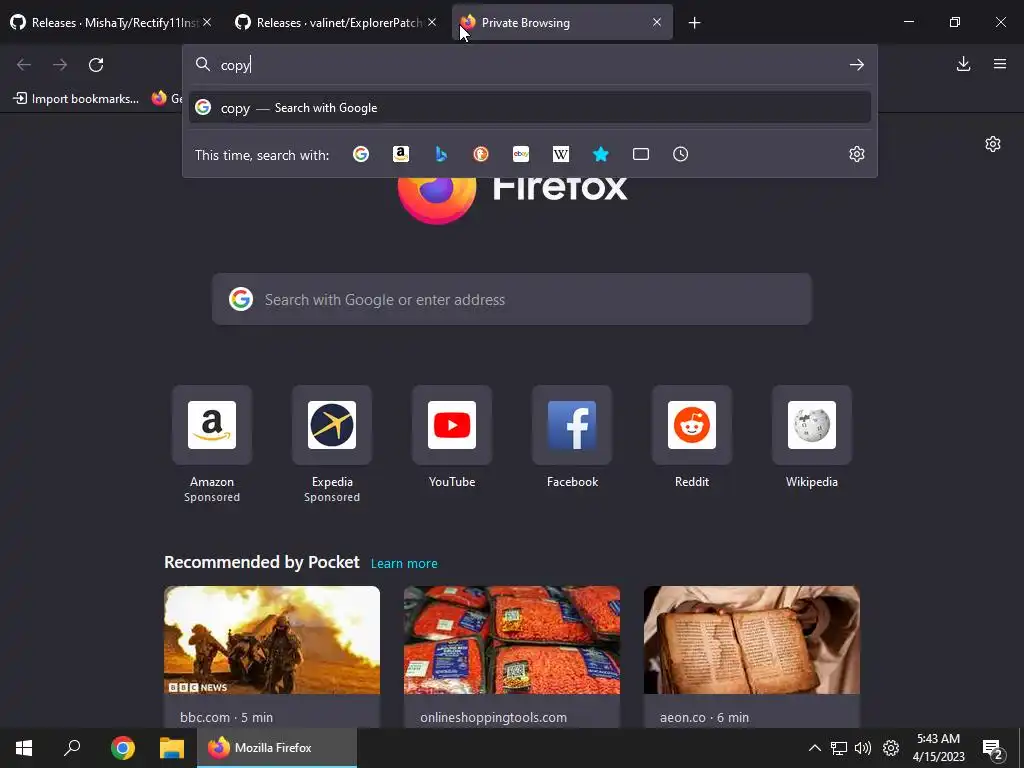1024x768 pixels.
Task: Click inside the address bar text 'copy'
Action: pyautogui.click(x=235, y=65)
